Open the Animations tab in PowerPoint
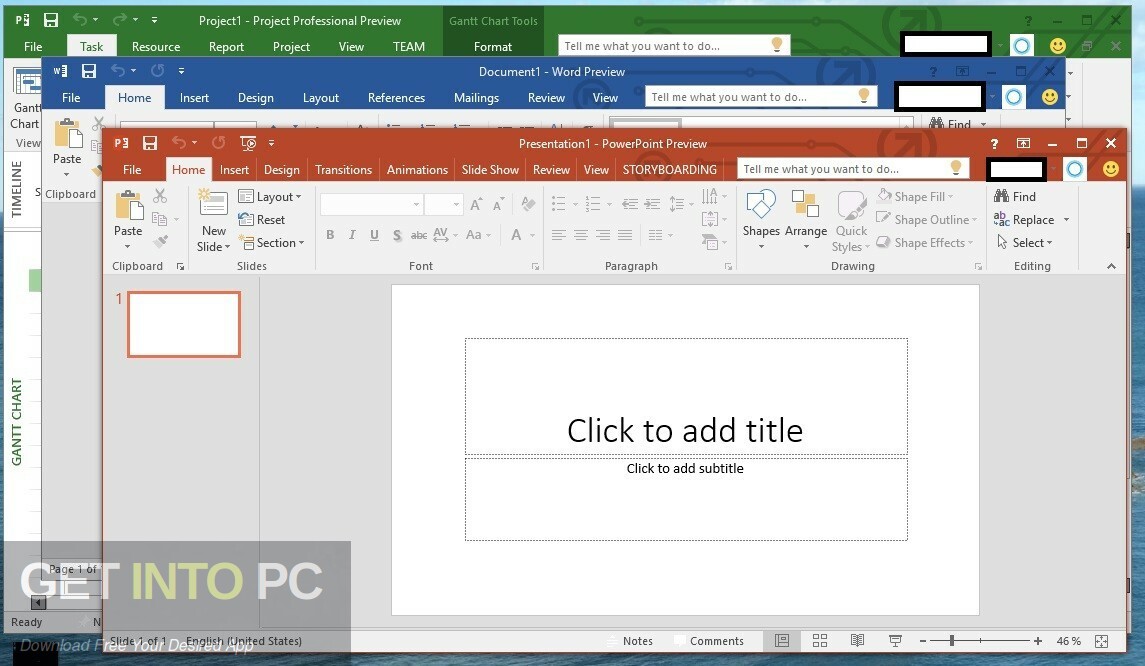1145x666 pixels. 417,169
